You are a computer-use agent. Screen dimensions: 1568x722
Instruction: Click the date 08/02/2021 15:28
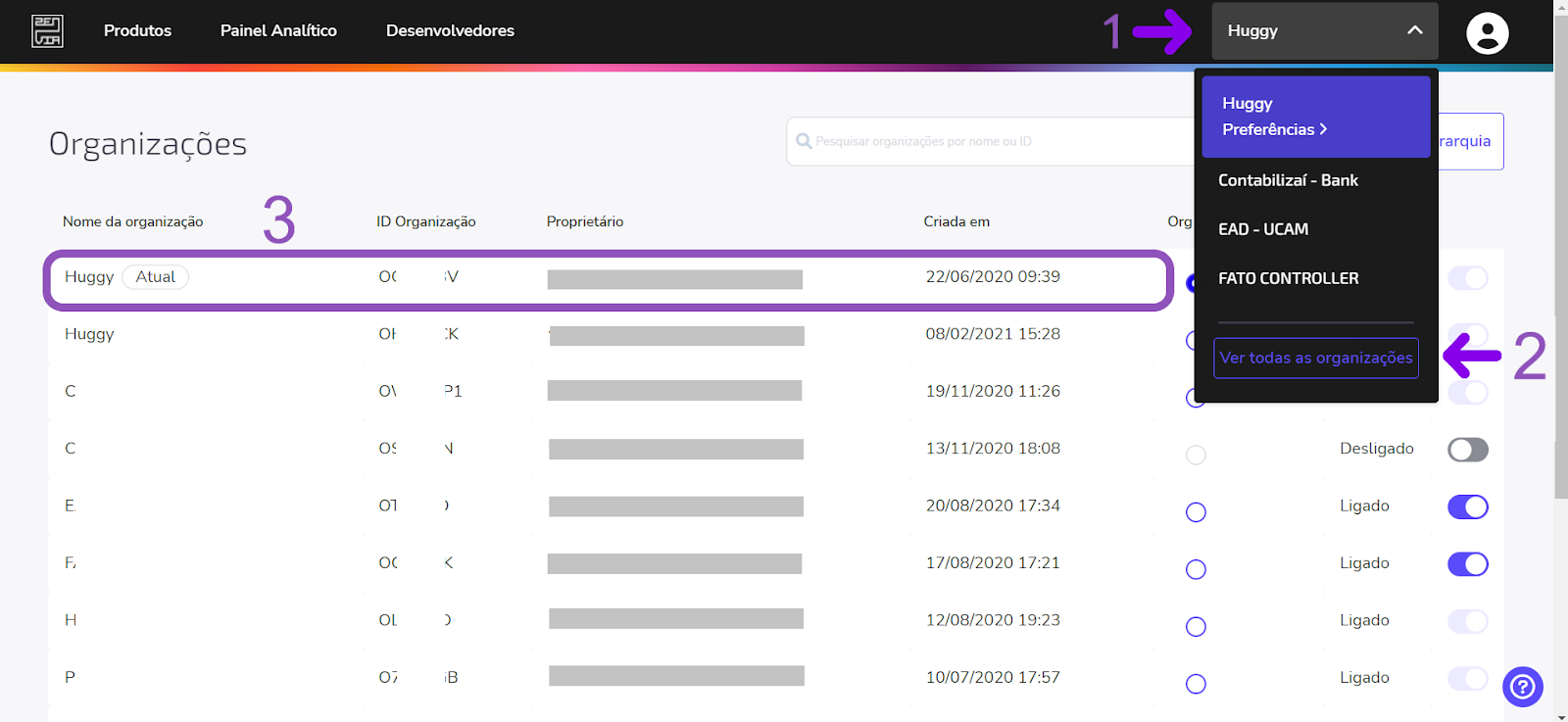click(x=993, y=334)
